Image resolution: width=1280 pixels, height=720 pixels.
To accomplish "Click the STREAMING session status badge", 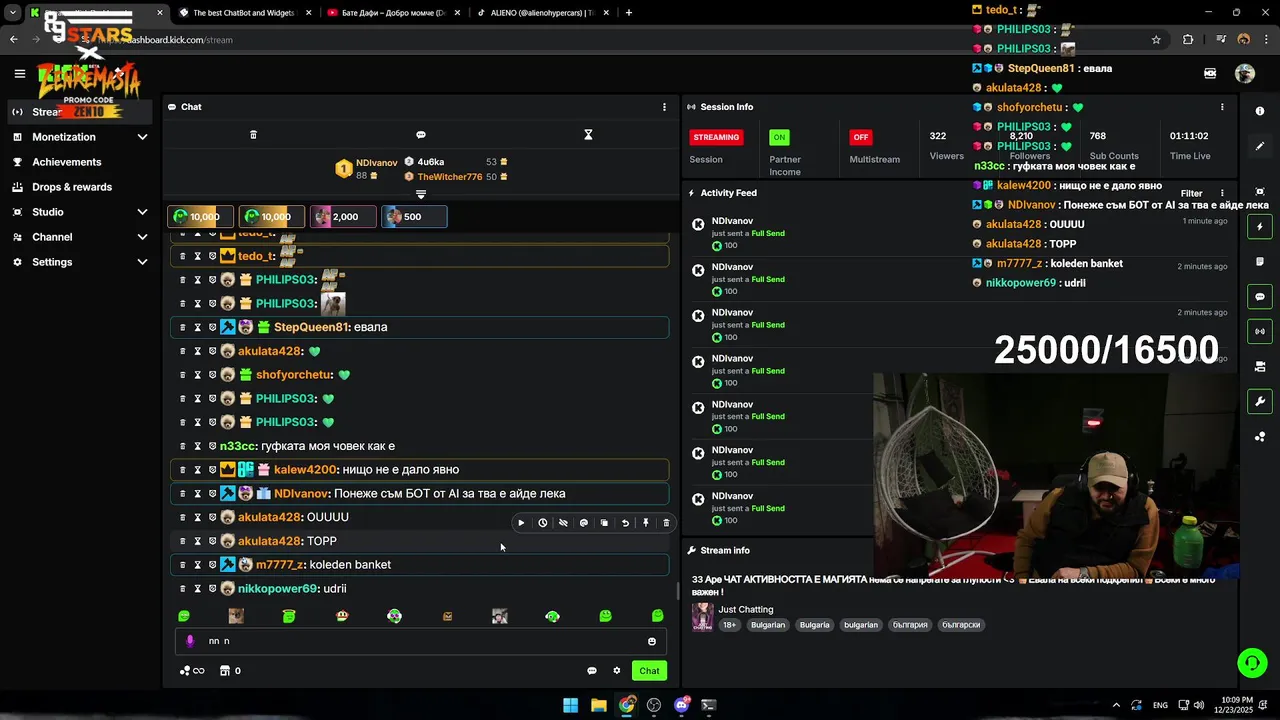I will coord(716,137).
